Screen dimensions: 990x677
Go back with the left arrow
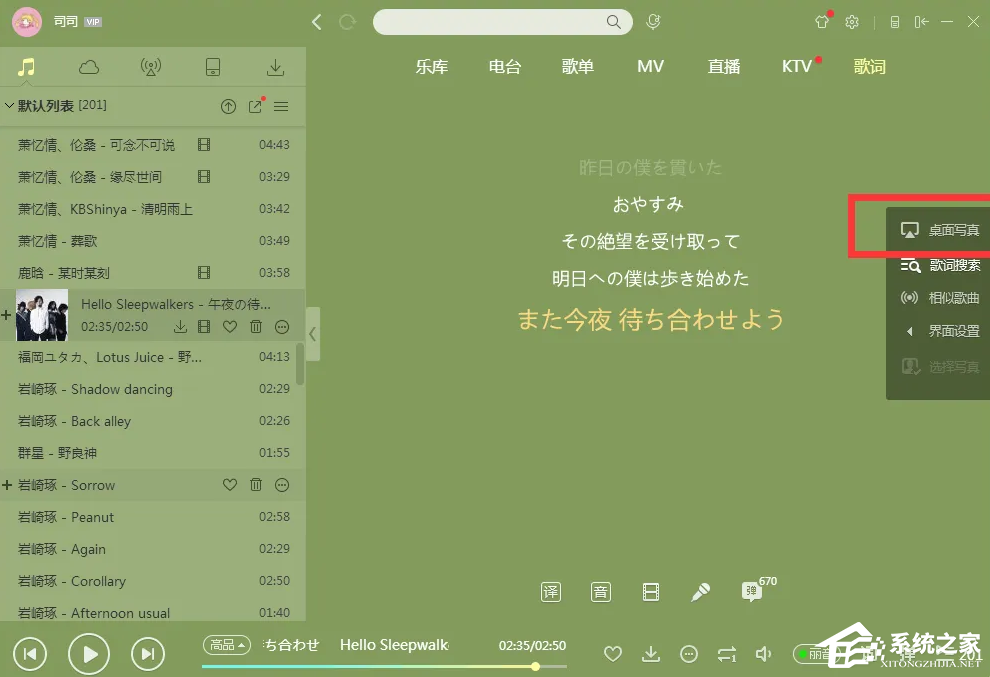click(x=316, y=22)
